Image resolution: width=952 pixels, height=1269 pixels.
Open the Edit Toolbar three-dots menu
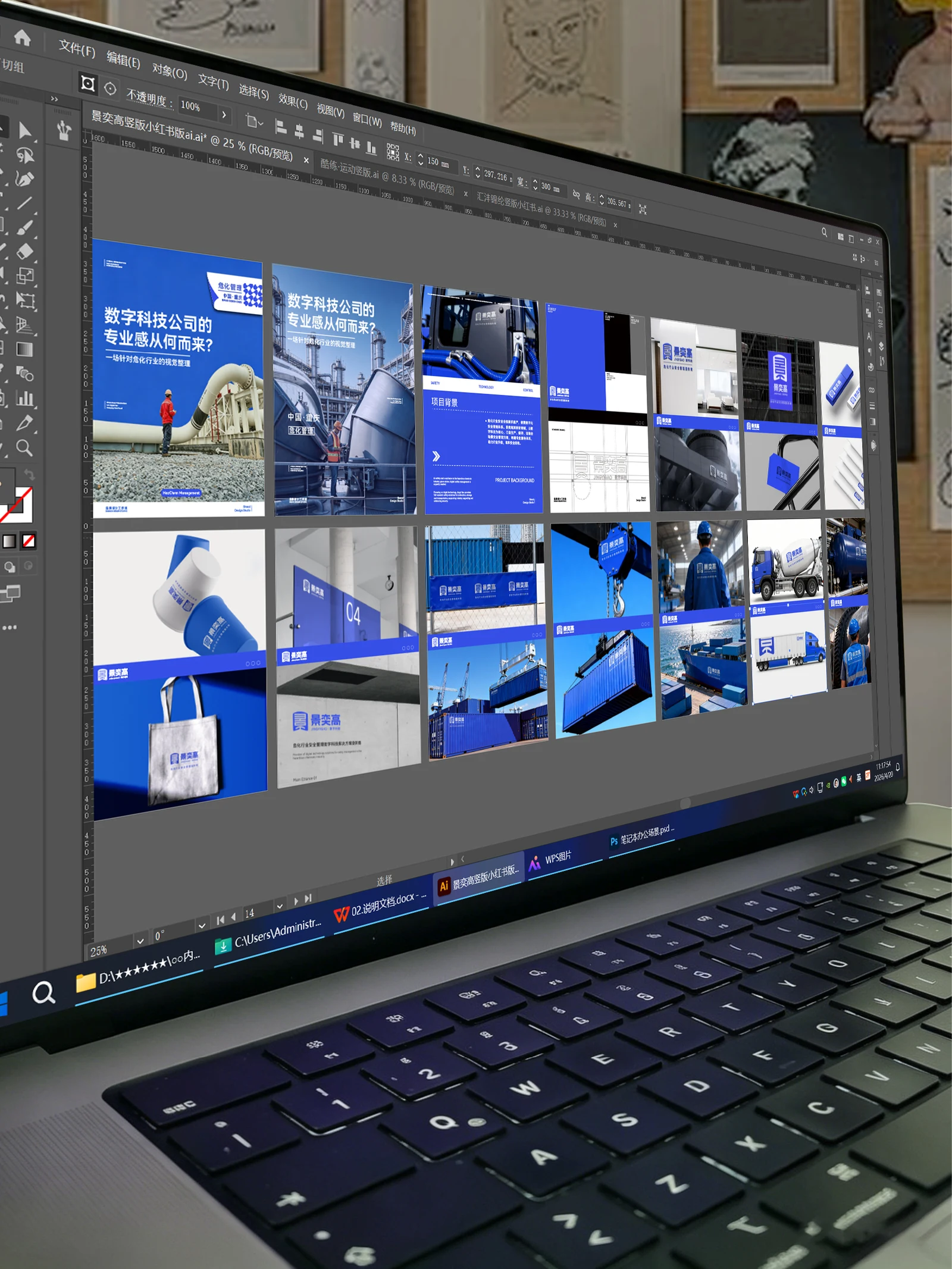click(10, 627)
